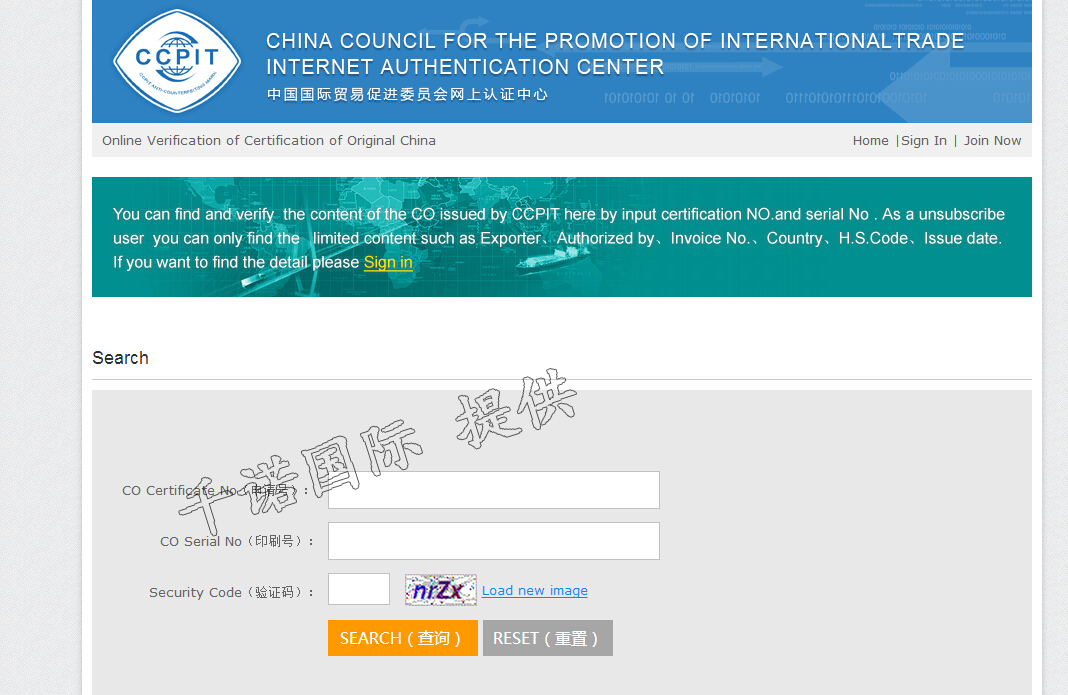This screenshot has width=1068, height=695.
Task: Click the Online Verification of Certification text
Action: tap(269, 141)
